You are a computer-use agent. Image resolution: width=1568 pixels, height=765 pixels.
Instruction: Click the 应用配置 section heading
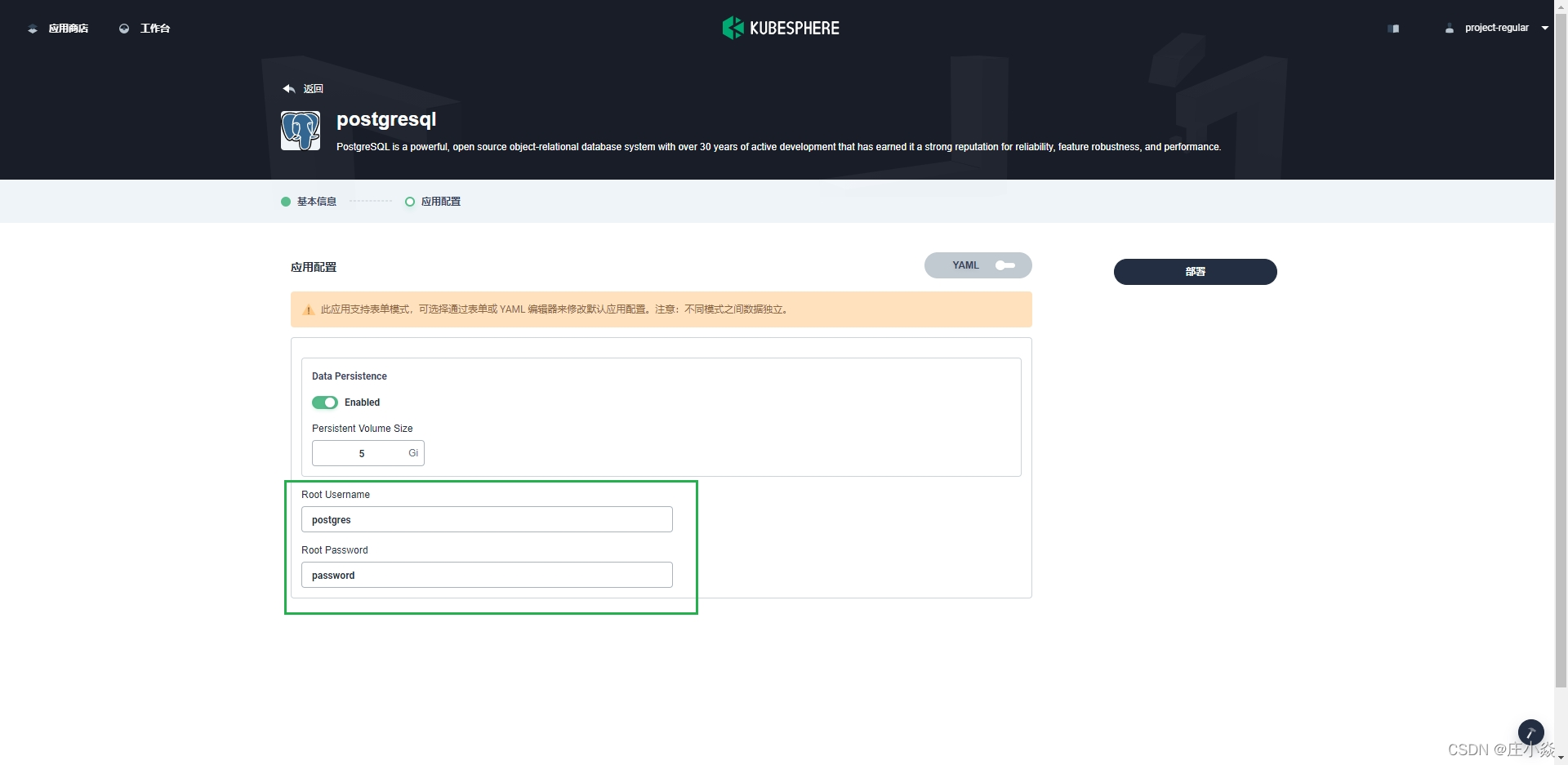tap(314, 267)
